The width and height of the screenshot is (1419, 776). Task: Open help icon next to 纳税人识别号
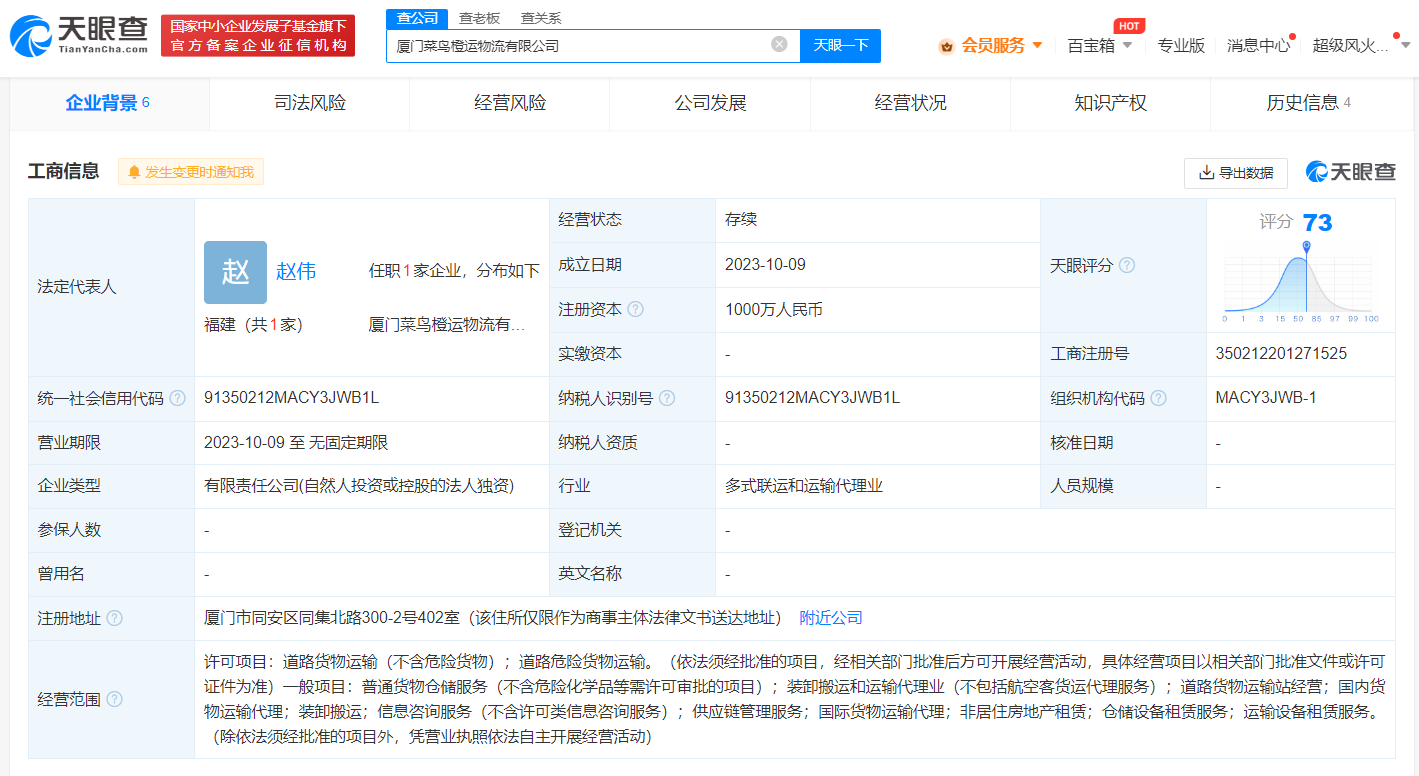[x=667, y=398]
